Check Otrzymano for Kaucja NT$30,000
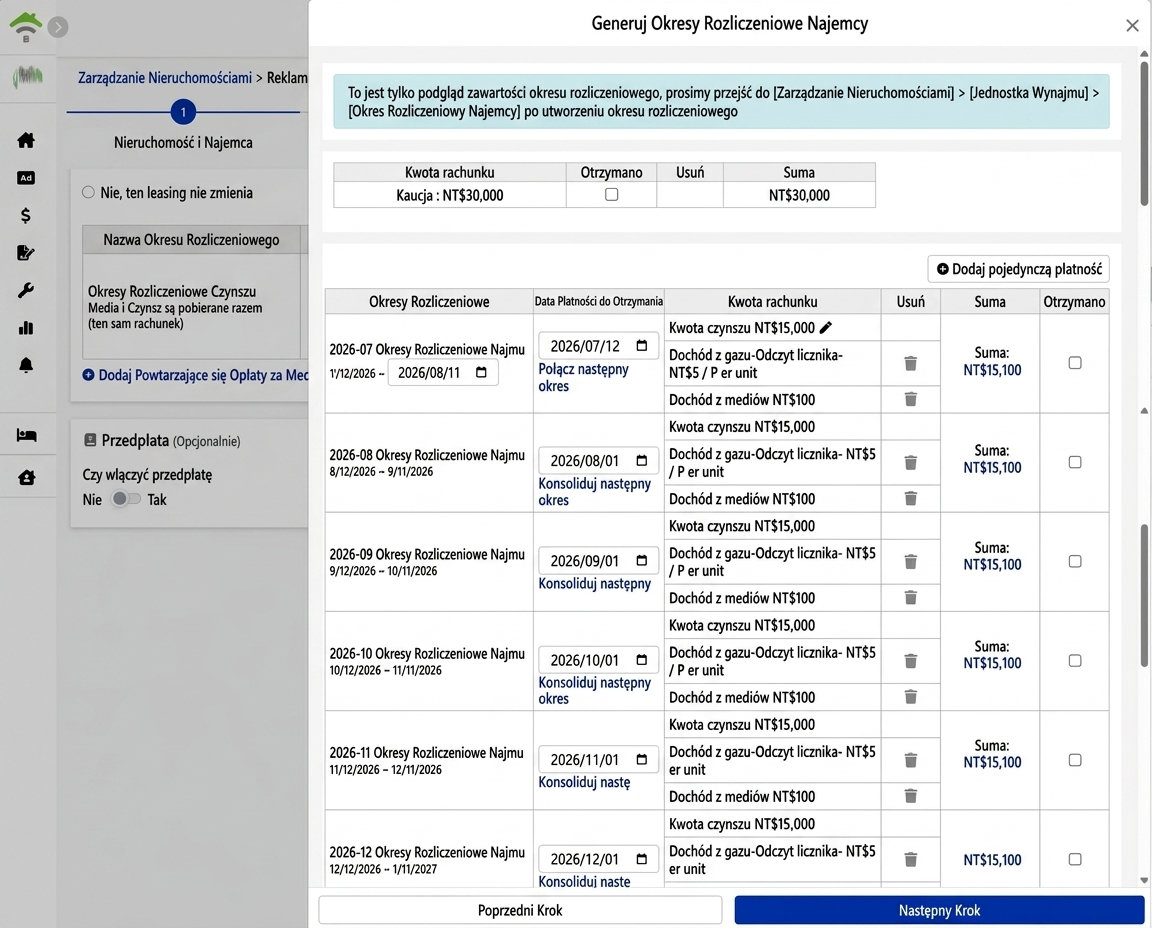Viewport: 1152px width, 928px height. [x=611, y=195]
